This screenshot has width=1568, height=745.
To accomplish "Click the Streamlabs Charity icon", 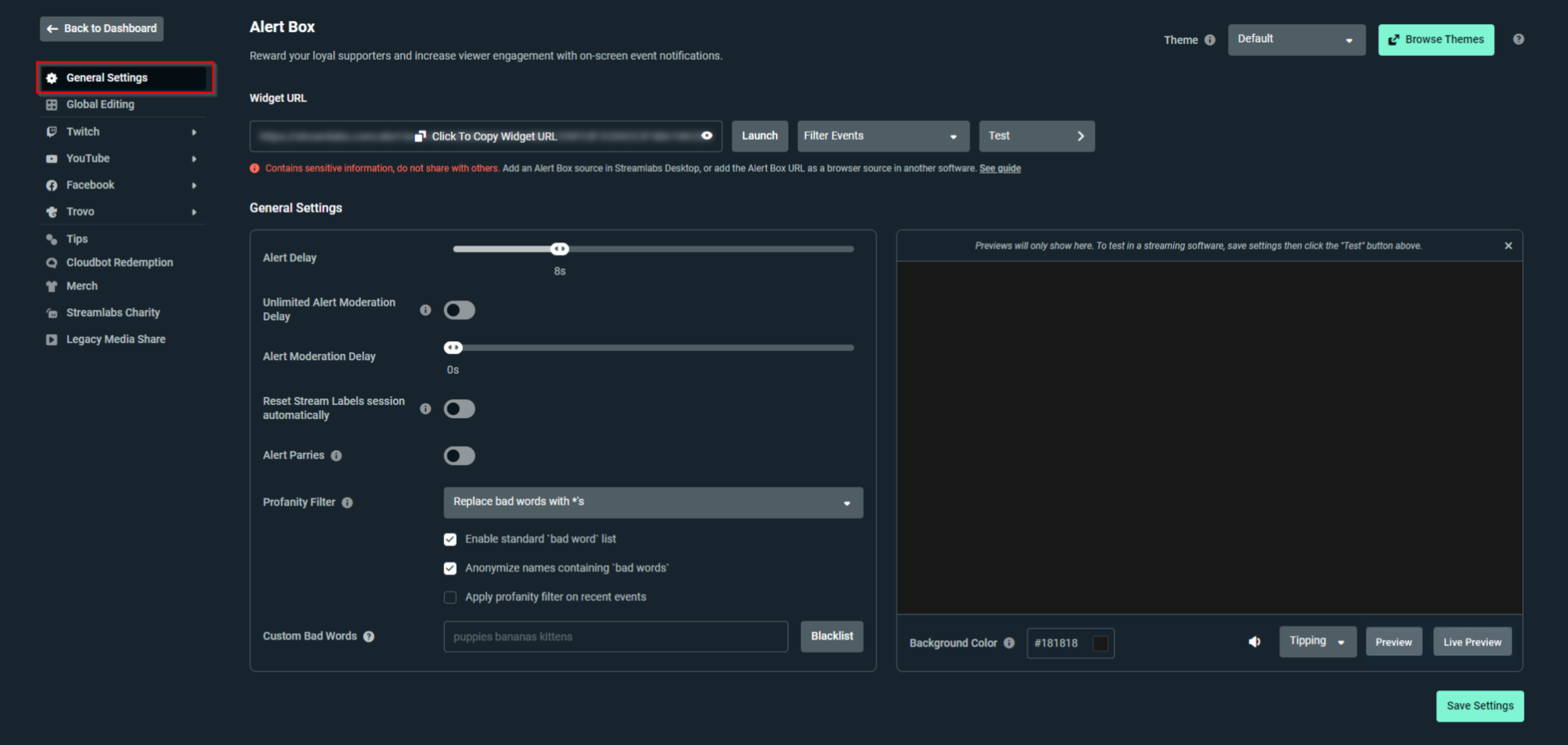I will point(52,313).
